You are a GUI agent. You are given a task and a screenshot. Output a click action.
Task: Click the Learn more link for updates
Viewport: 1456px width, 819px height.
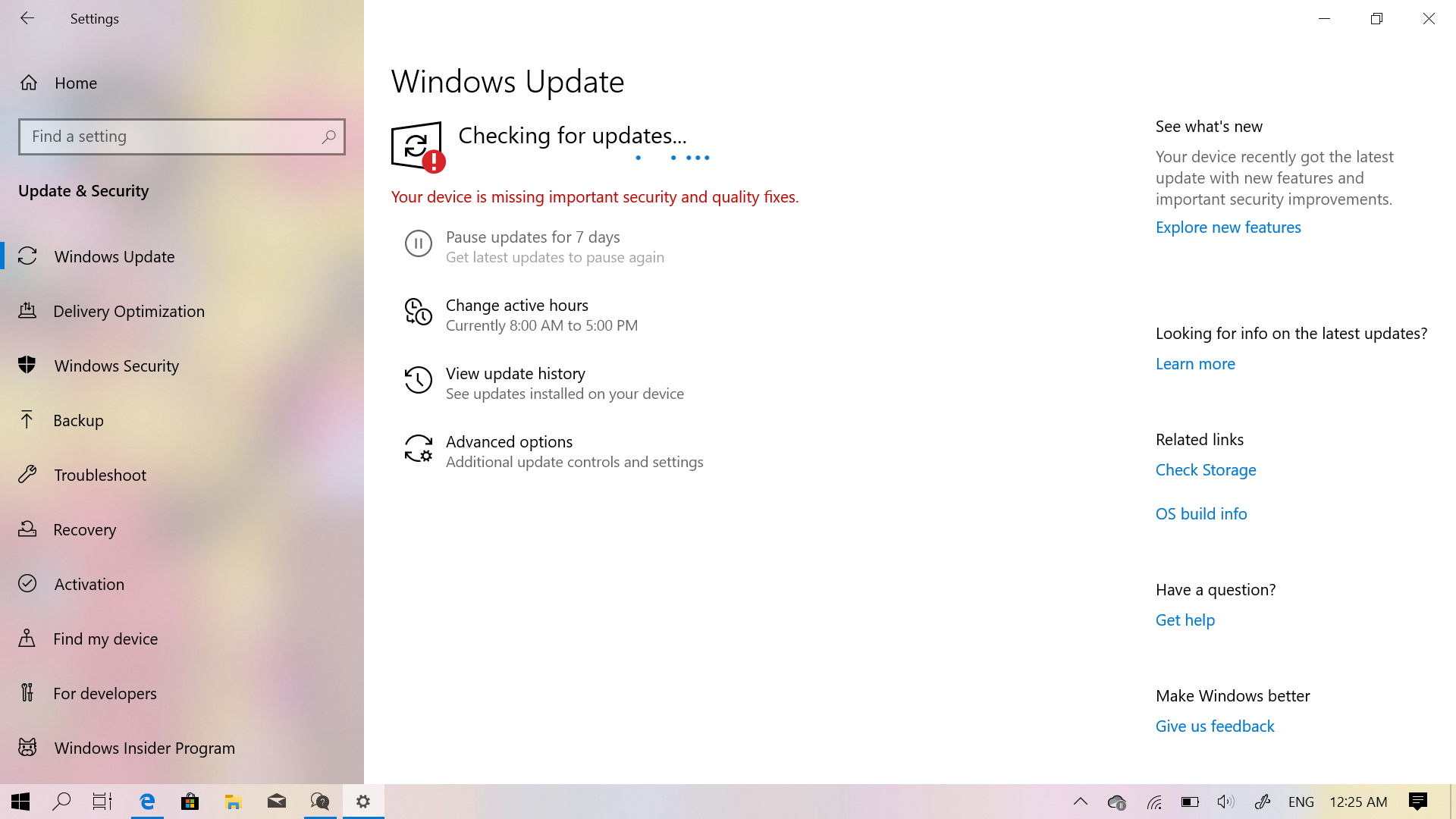click(x=1195, y=363)
